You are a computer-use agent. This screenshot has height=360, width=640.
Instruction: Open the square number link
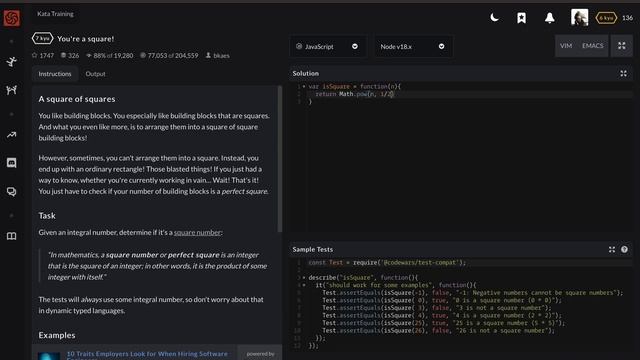(197, 232)
